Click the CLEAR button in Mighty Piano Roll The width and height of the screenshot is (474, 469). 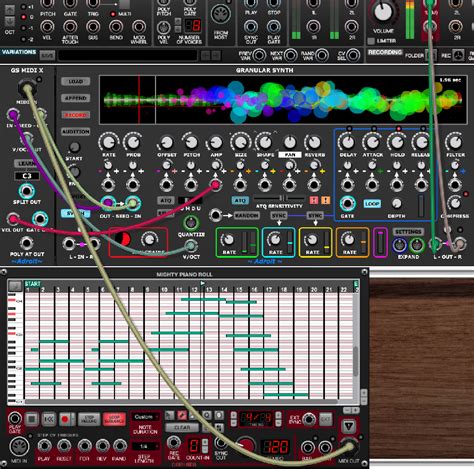coord(182,428)
